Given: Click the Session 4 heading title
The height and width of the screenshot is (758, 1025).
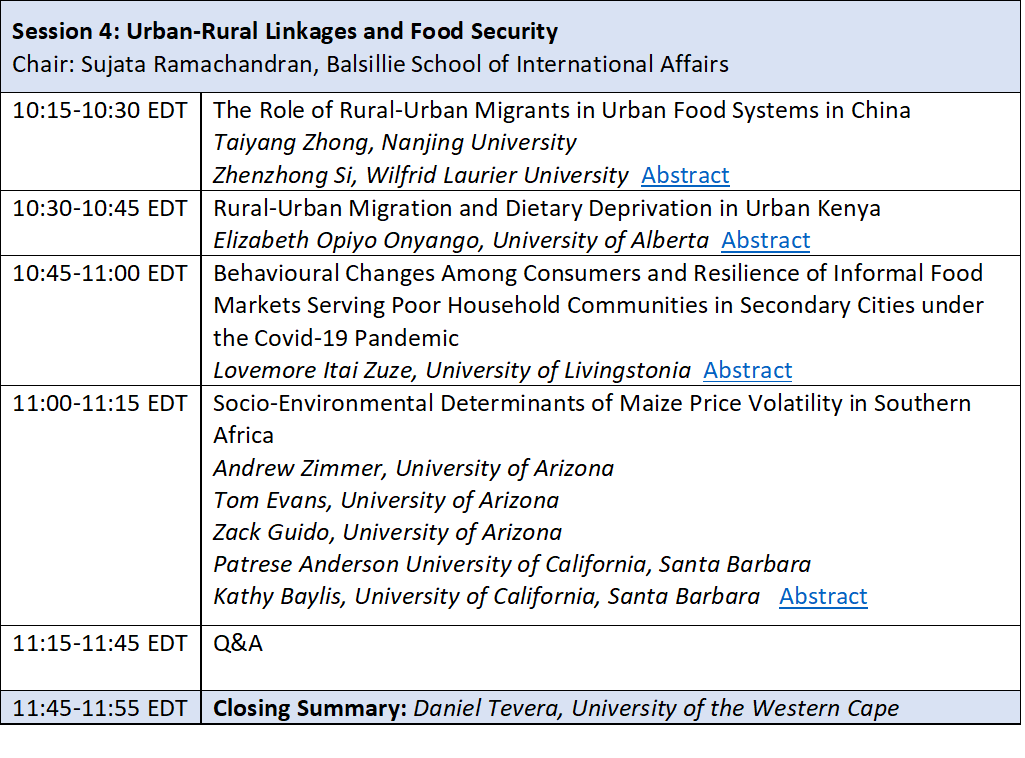Looking at the screenshot, I should pyautogui.click(x=285, y=31).
